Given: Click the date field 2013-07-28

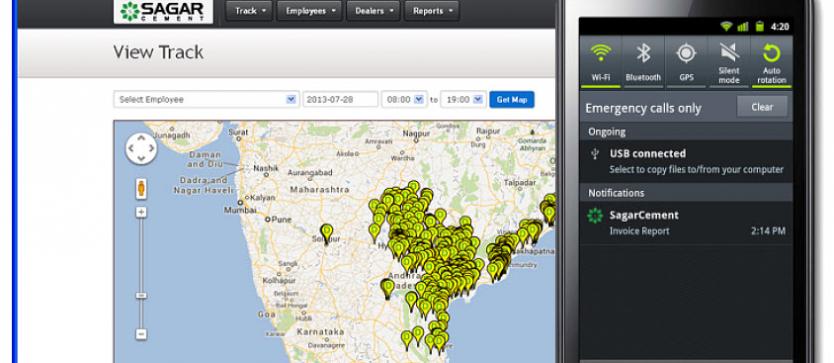Looking at the screenshot, I should 340,100.
